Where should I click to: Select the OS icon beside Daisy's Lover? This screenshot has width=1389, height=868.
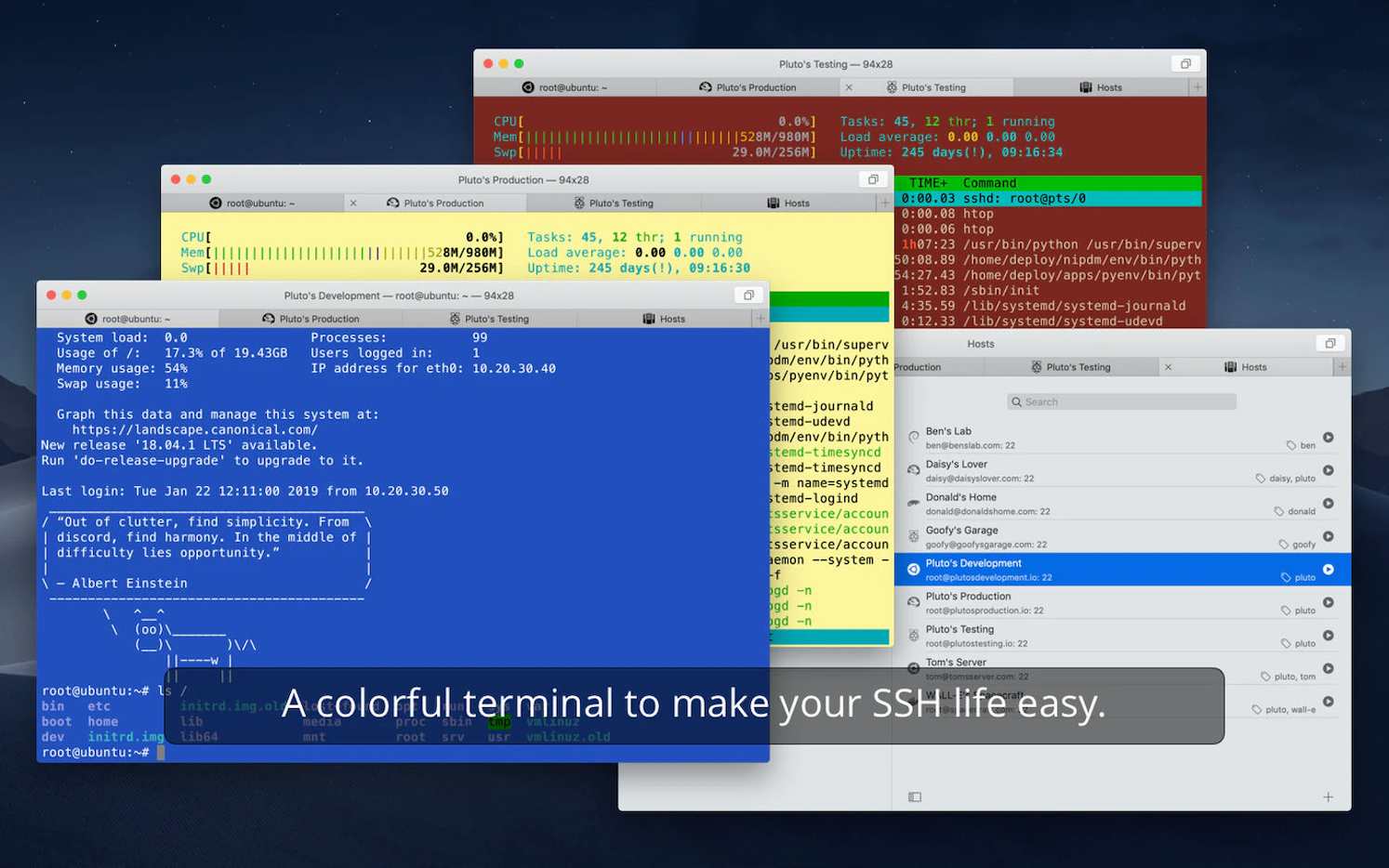pos(914,469)
